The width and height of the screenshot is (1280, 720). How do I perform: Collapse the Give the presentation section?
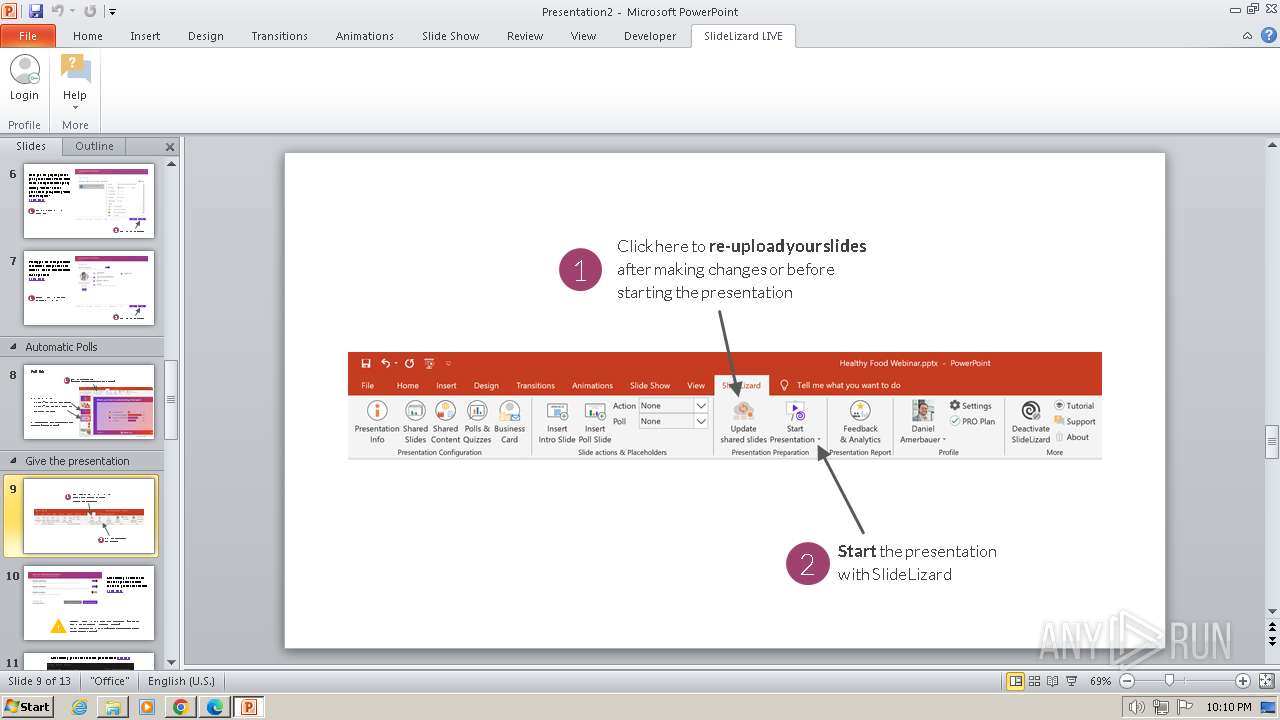coord(14,461)
